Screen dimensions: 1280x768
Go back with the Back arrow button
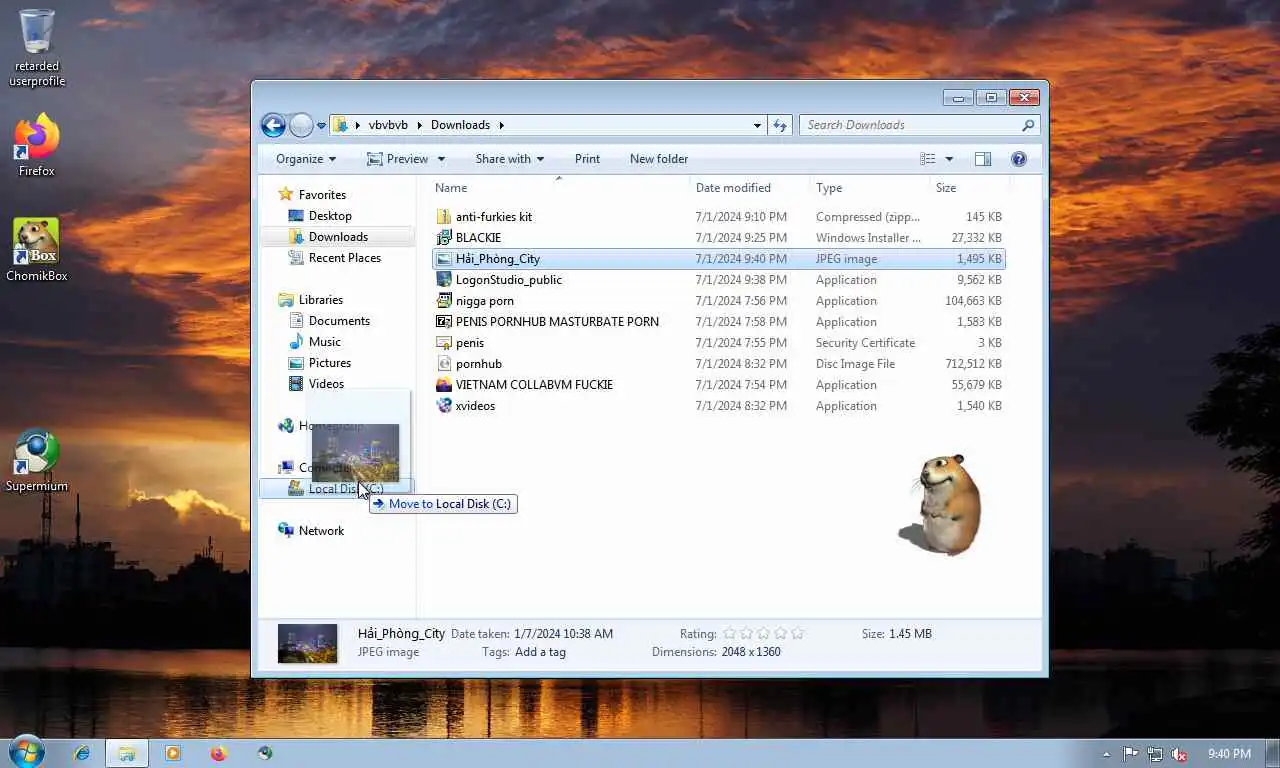pos(273,125)
